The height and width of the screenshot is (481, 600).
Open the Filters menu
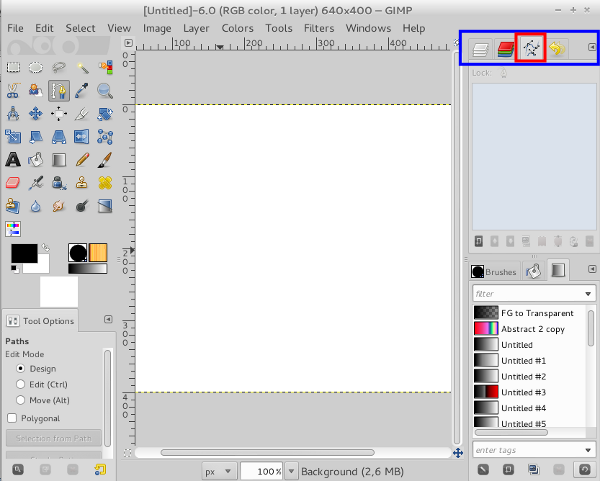(x=319, y=28)
